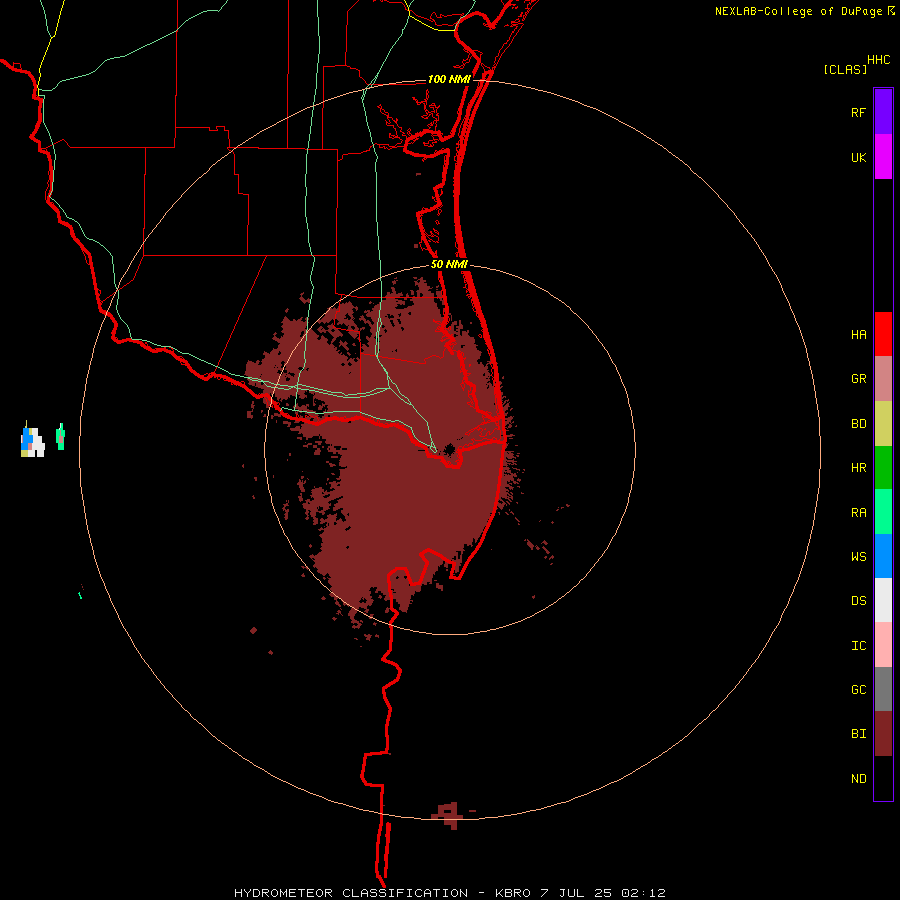900x900 pixels.
Task: Click the Hydrometeor Classification KBRO title text
Action: [450, 893]
